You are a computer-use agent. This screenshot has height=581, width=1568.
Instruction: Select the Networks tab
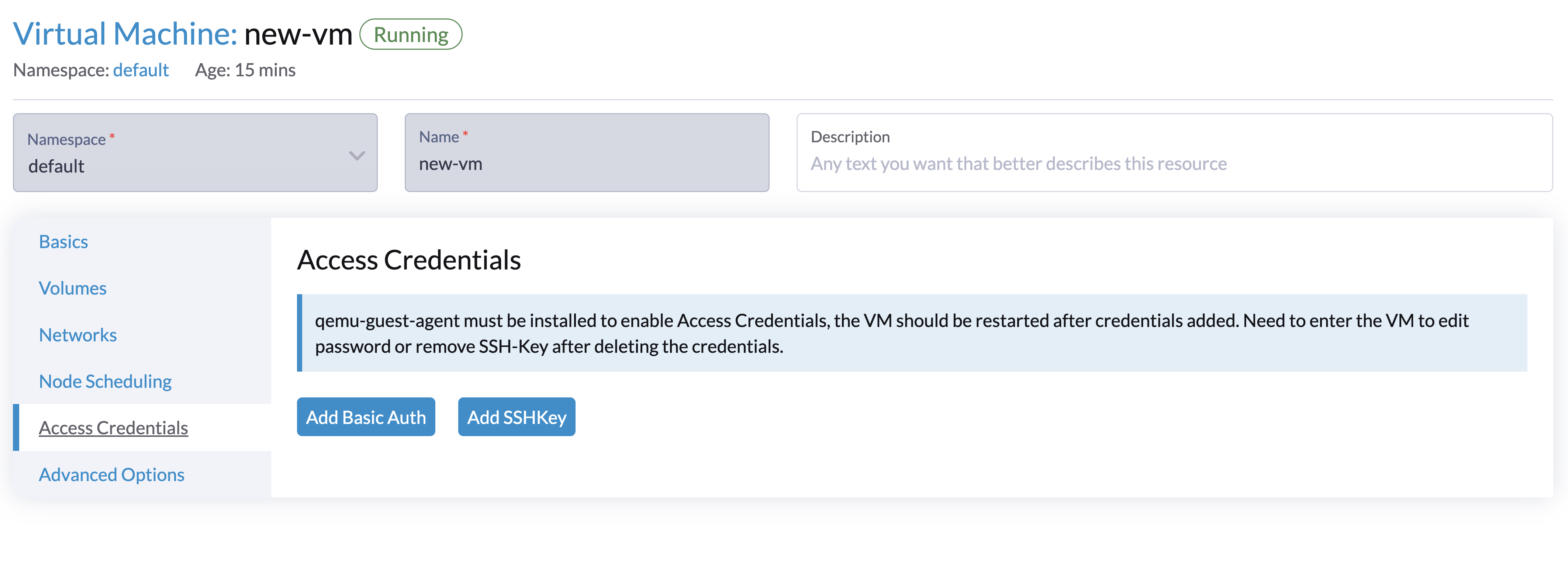(x=78, y=335)
